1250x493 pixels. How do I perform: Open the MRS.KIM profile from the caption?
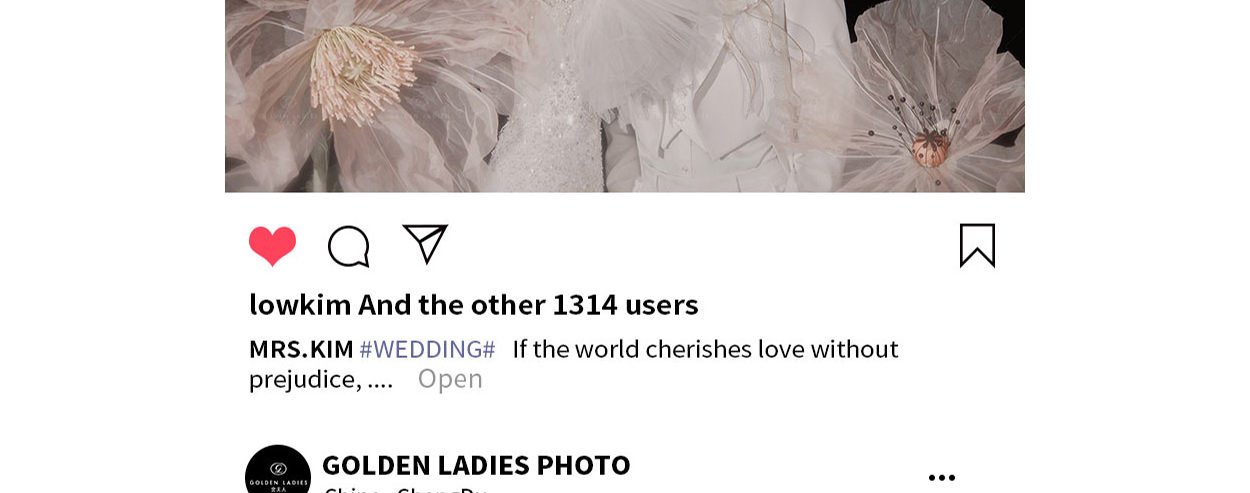301,349
